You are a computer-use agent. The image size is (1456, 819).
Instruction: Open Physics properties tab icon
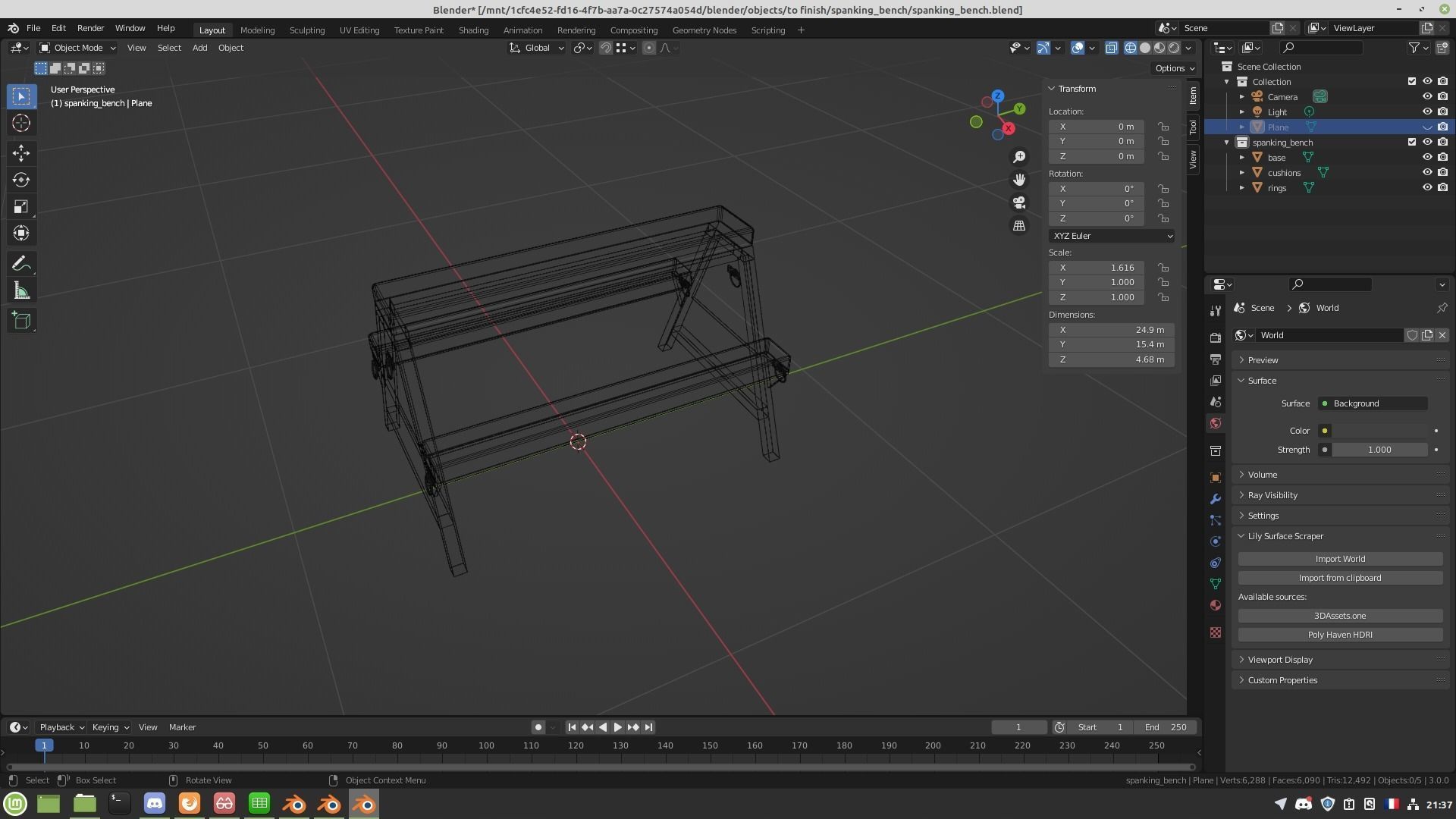coord(1216,541)
